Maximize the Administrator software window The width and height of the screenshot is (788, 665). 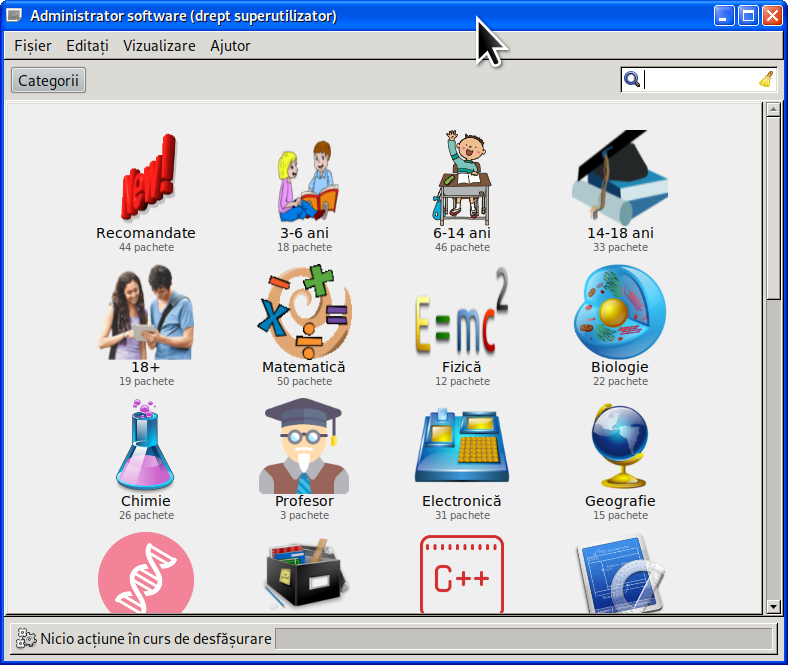[x=748, y=16]
